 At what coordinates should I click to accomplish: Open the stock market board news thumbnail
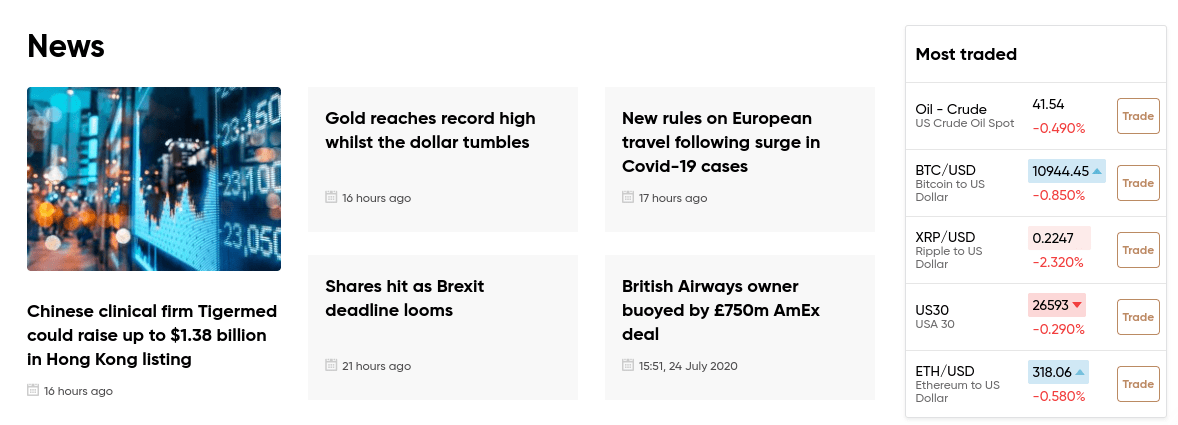(154, 179)
